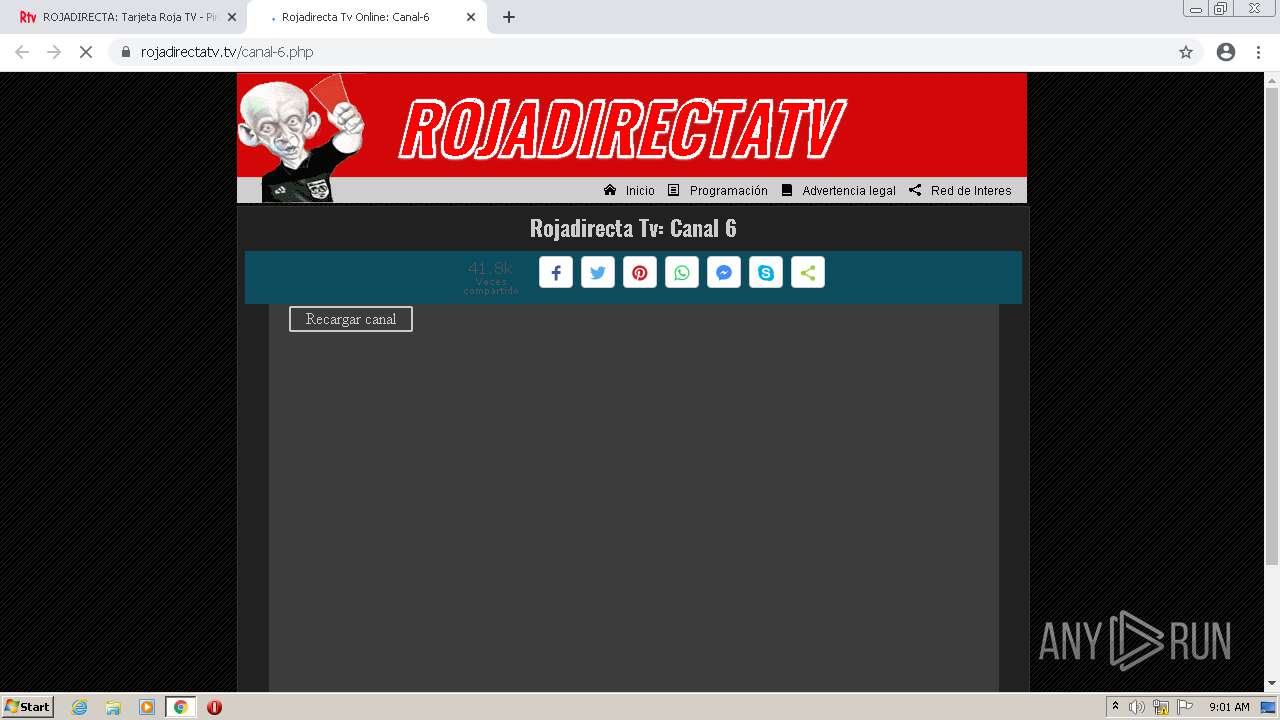This screenshot has height=720, width=1280.
Task: Click the Action Center flag icon
Action: (x=1185, y=707)
